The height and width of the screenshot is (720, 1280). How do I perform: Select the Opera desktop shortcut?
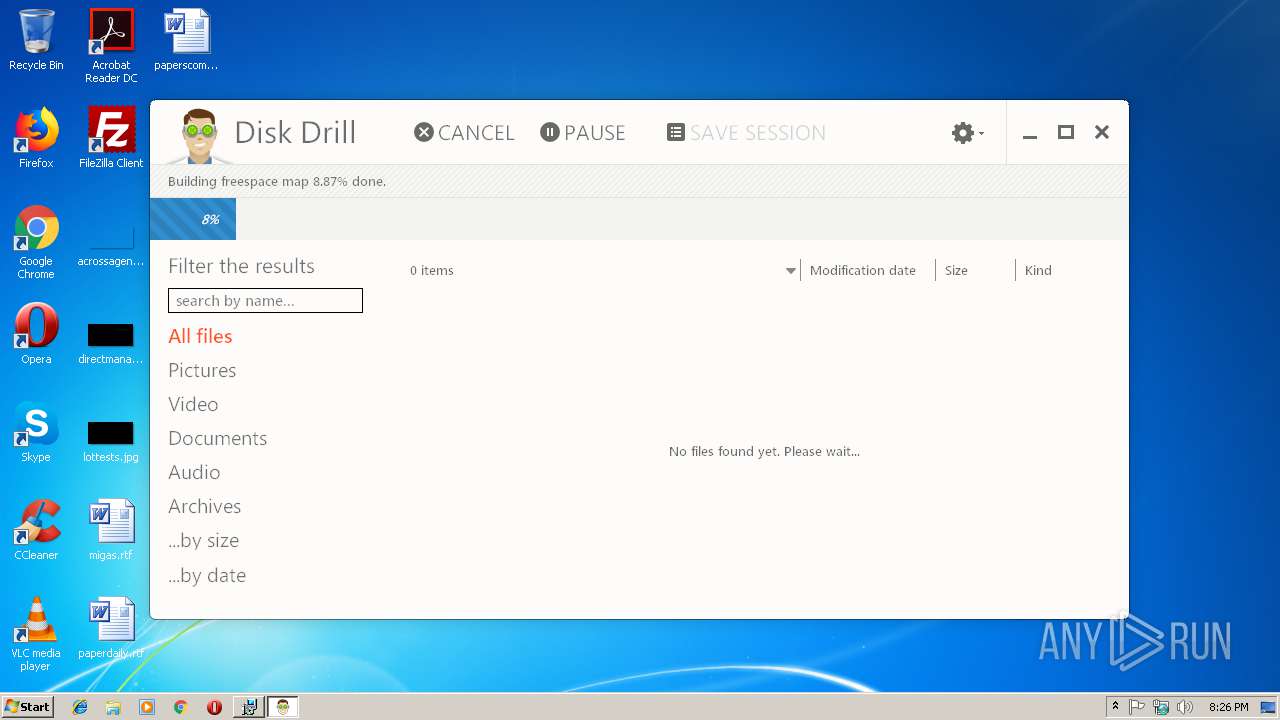[x=36, y=334]
